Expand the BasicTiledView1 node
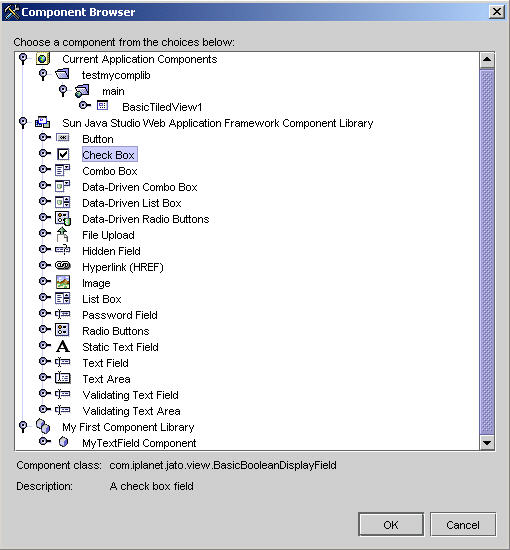This screenshot has height=550, width=510. coord(85,105)
